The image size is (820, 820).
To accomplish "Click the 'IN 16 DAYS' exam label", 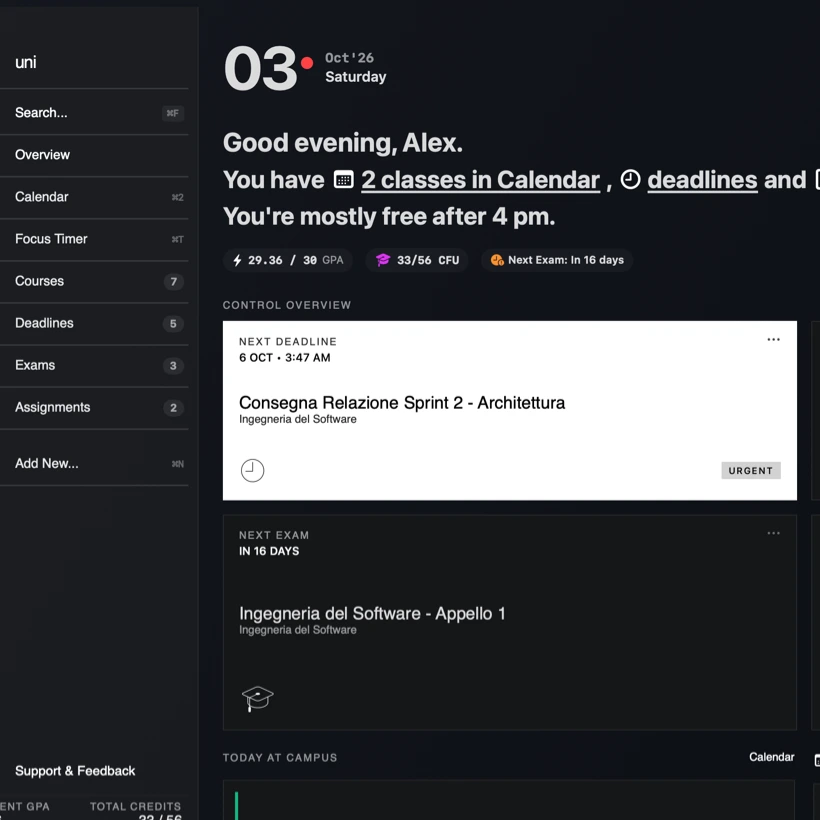I will (269, 551).
